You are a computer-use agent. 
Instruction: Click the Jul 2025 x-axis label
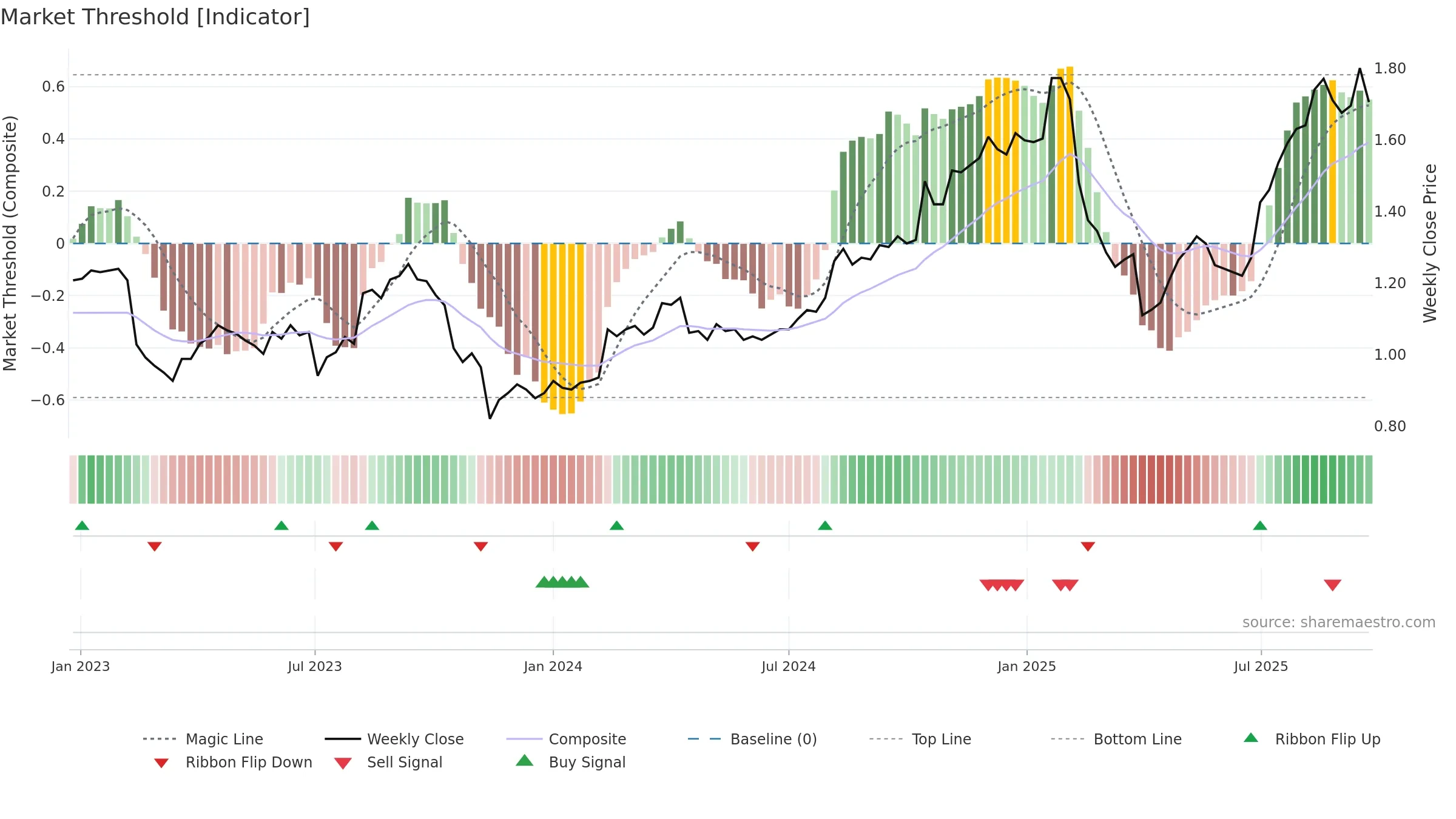[x=1261, y=666]
